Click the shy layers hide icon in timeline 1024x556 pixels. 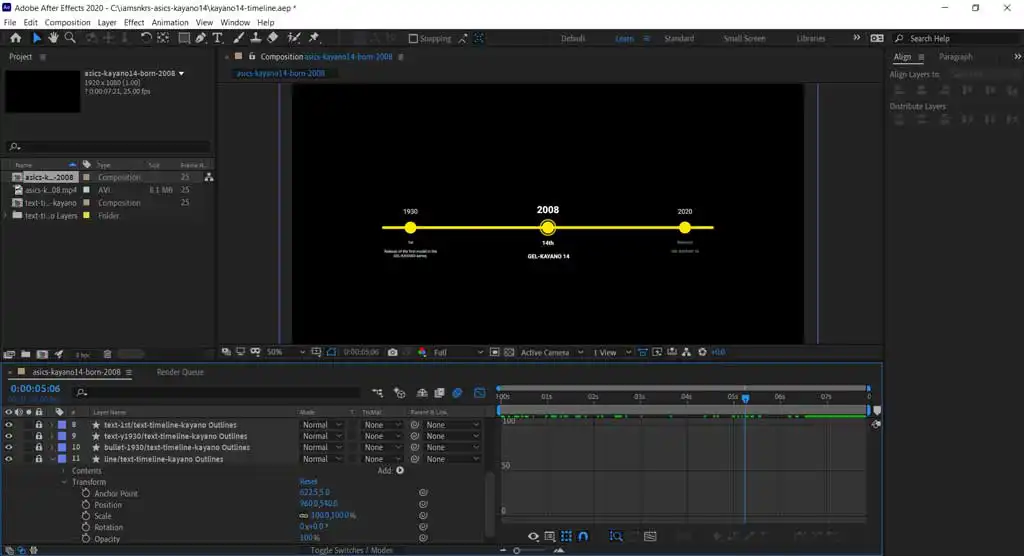pyautogui.click(x=422, y=393)
